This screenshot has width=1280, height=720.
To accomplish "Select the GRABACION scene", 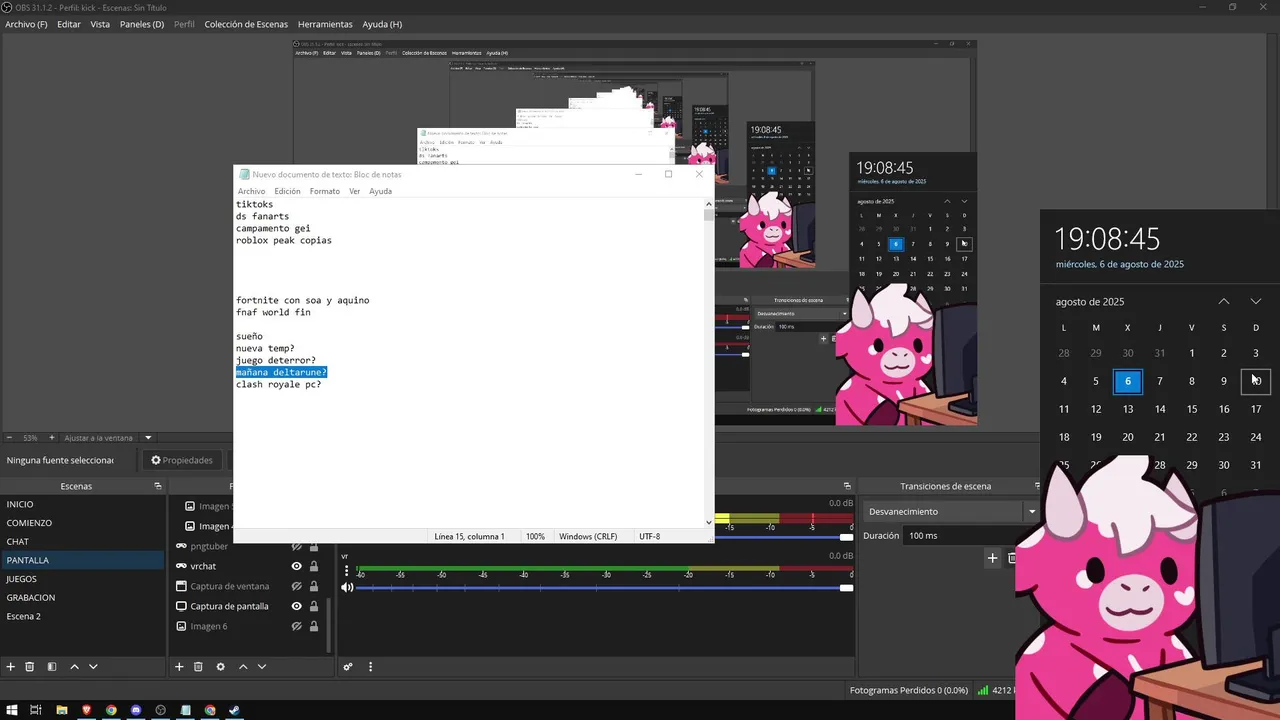I will (82, 597).
